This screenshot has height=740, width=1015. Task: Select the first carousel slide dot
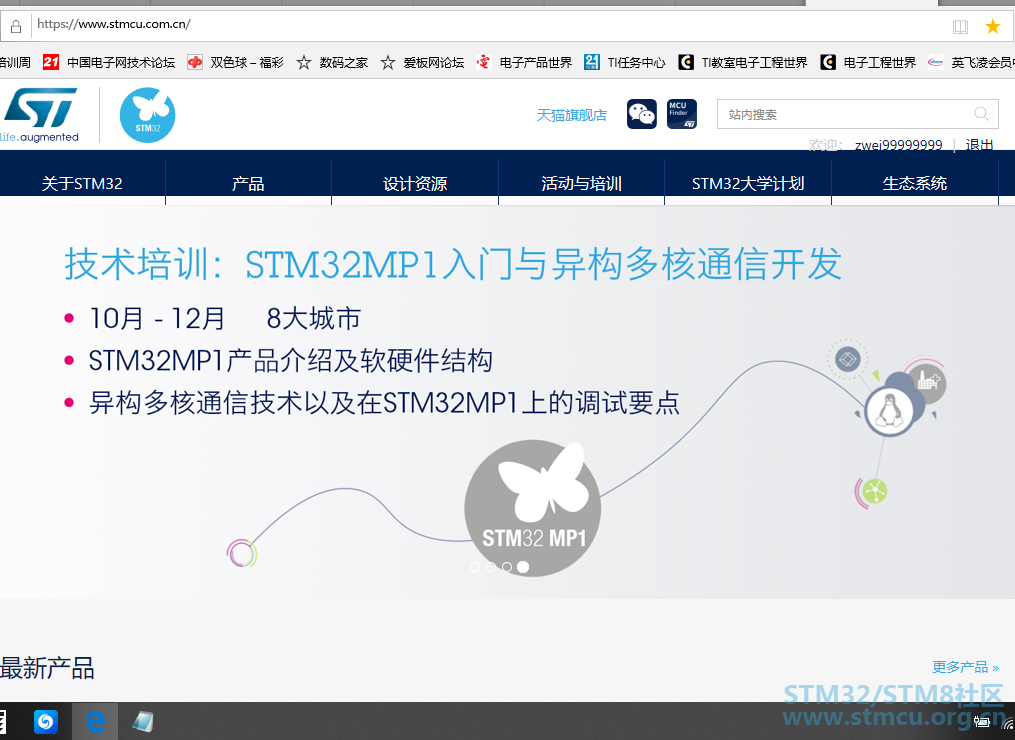475,567
